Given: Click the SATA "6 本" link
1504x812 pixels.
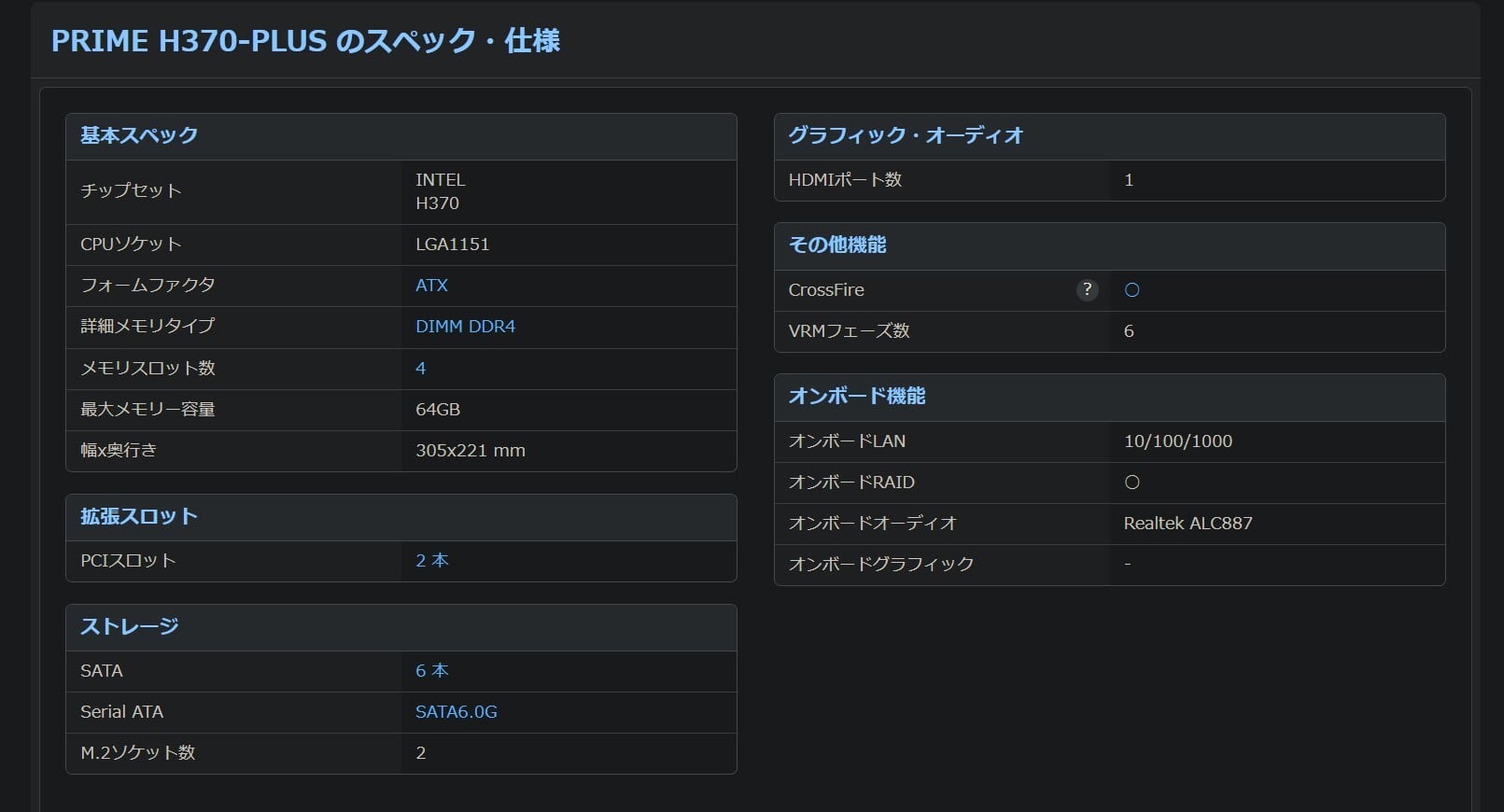Looking at the screenshot, I should 431,670.
